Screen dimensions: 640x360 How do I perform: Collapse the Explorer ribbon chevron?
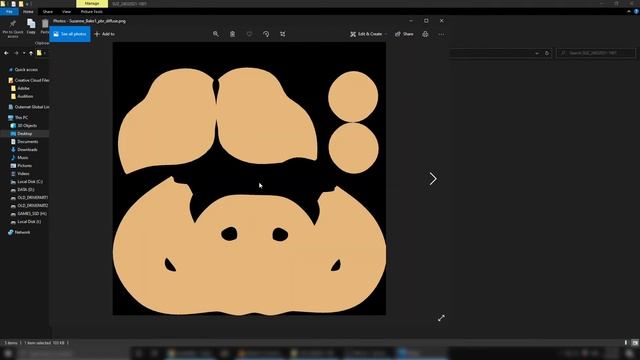(x=629, y=12)
